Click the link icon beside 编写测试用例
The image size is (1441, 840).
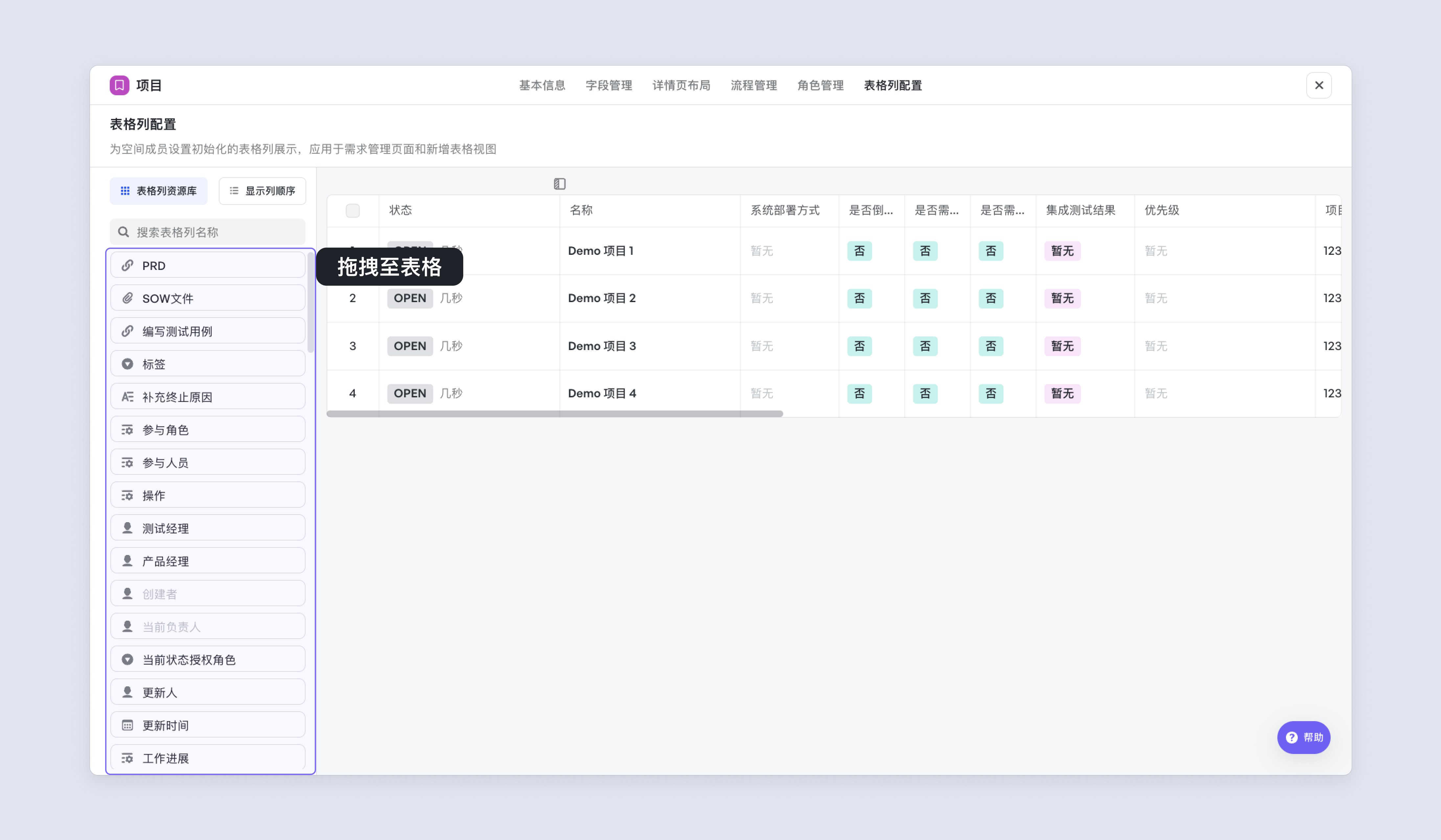(x=127, y=331)
